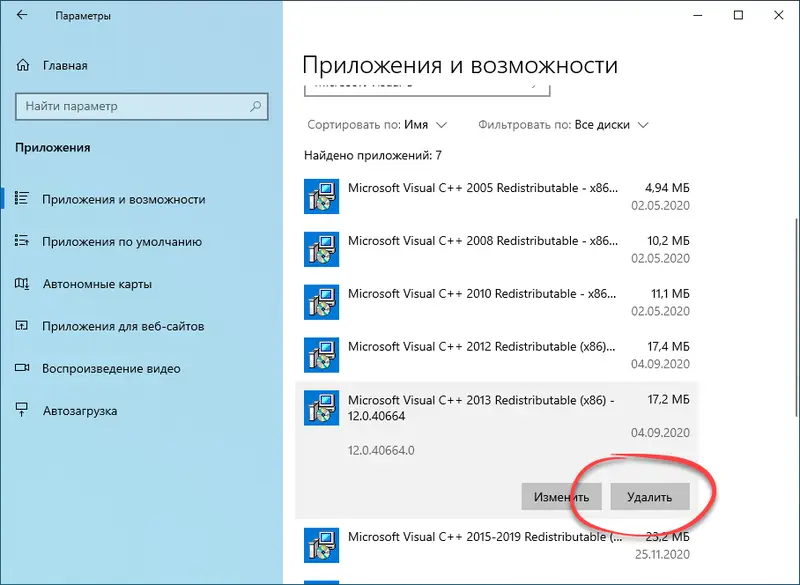Click the Приложения sidebar heading

click(x=53, y=147)
